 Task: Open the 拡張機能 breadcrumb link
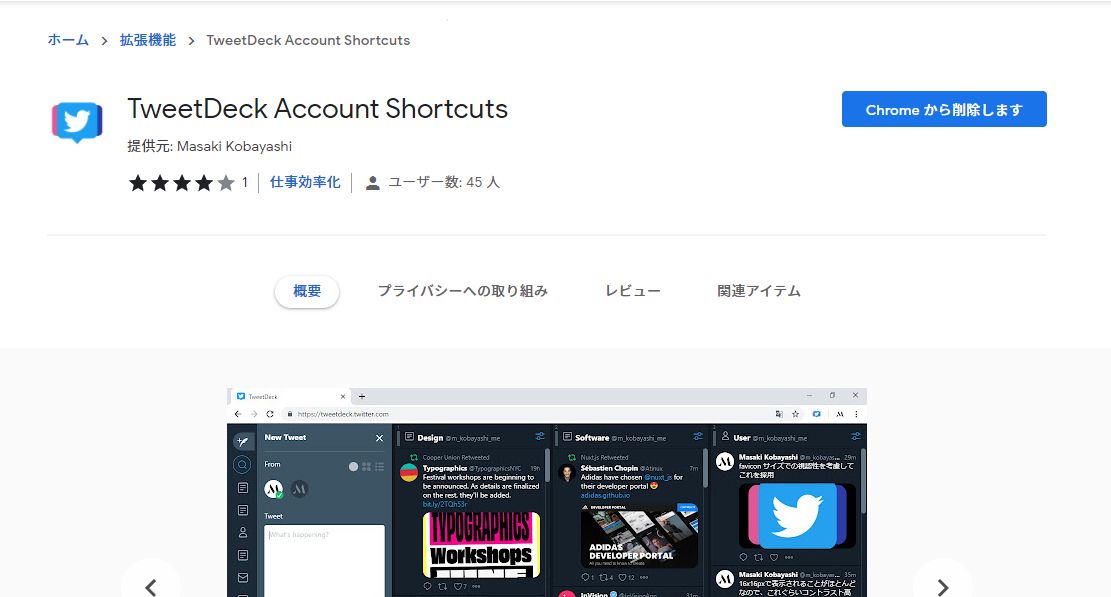coord(147,40)
